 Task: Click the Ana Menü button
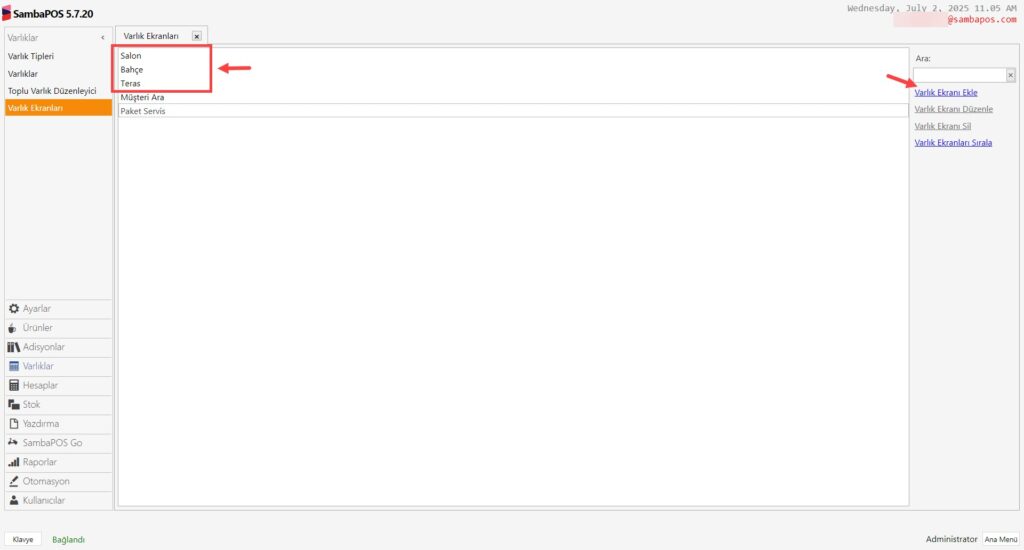coord(1001,539)
